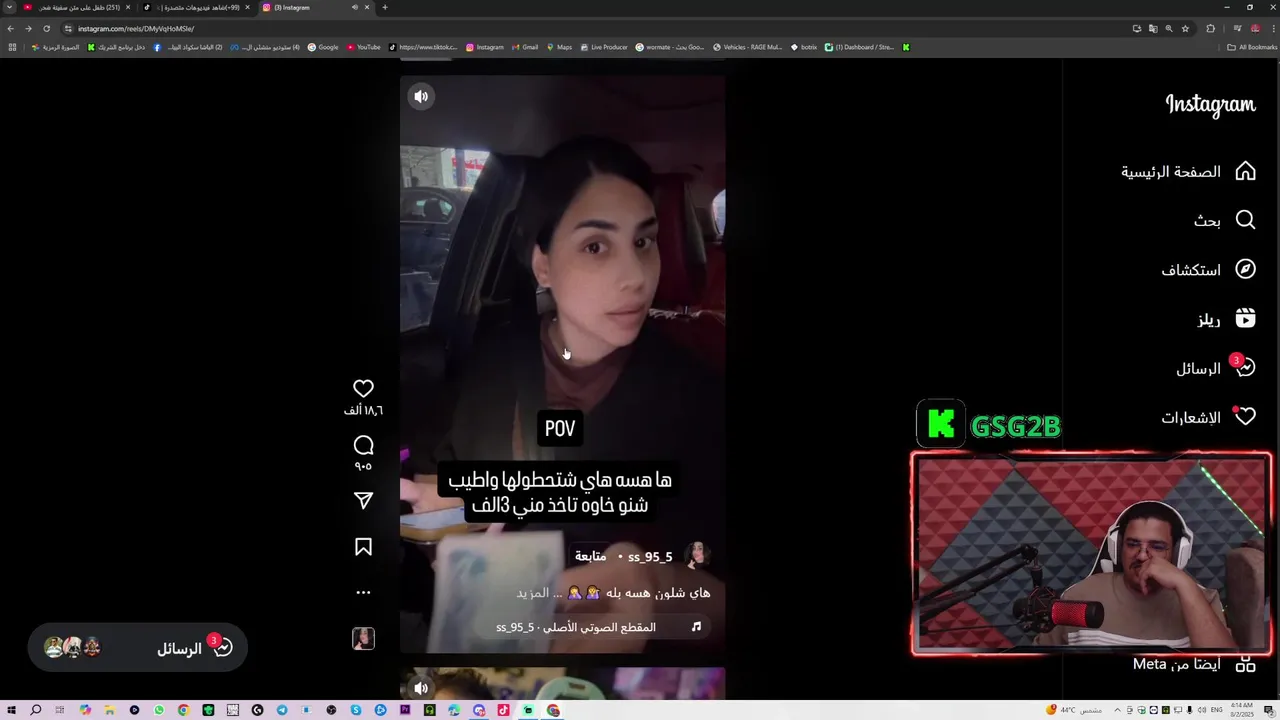Click the browser address bar URL
This screenshot has width=1280, height=720.
click(136, 29)
